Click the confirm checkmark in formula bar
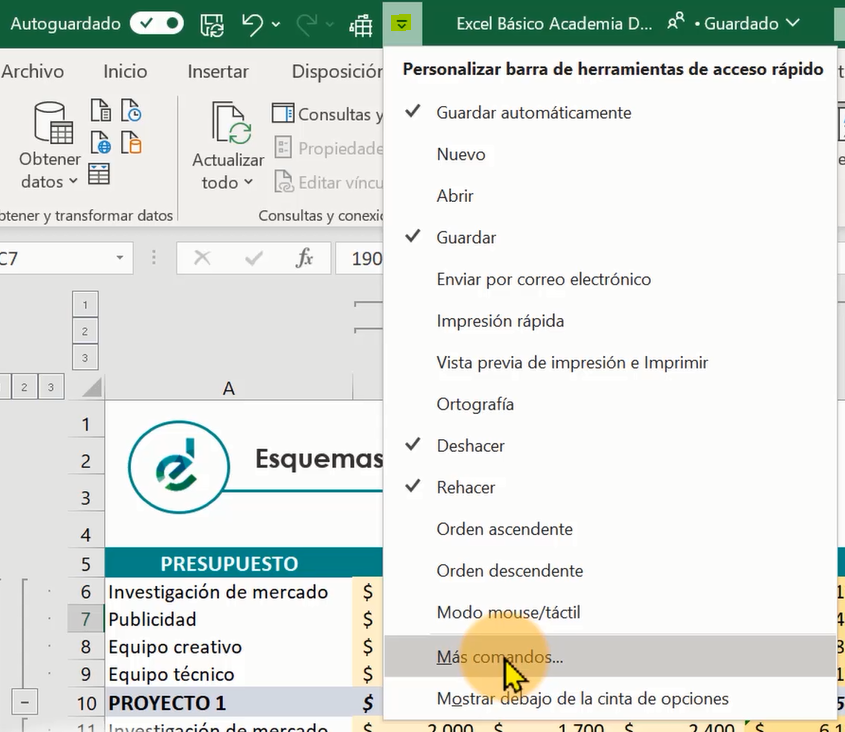The width and height of the screenshot is (845, 732). tap(253, 259)
